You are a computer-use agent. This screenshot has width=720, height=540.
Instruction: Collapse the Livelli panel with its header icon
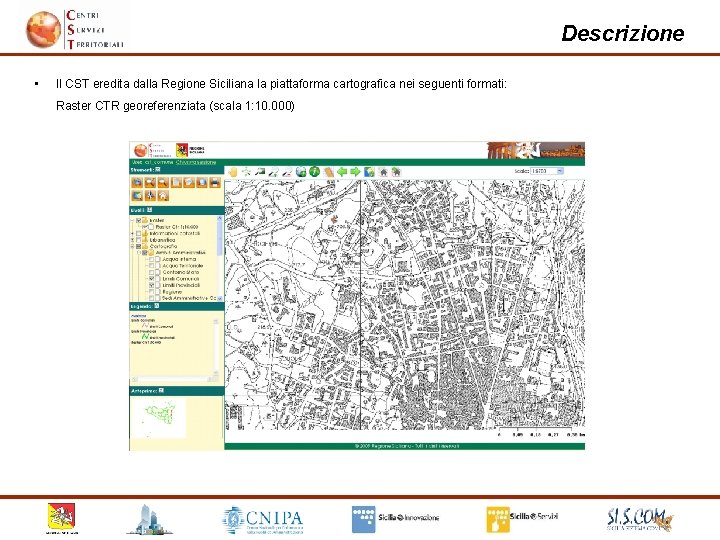click(x=150, y=210)
